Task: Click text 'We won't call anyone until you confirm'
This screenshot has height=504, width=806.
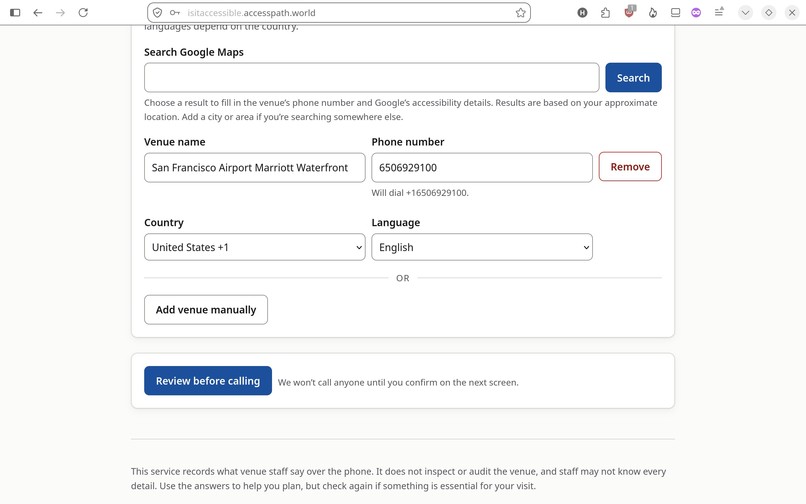Action: point(398,383)
